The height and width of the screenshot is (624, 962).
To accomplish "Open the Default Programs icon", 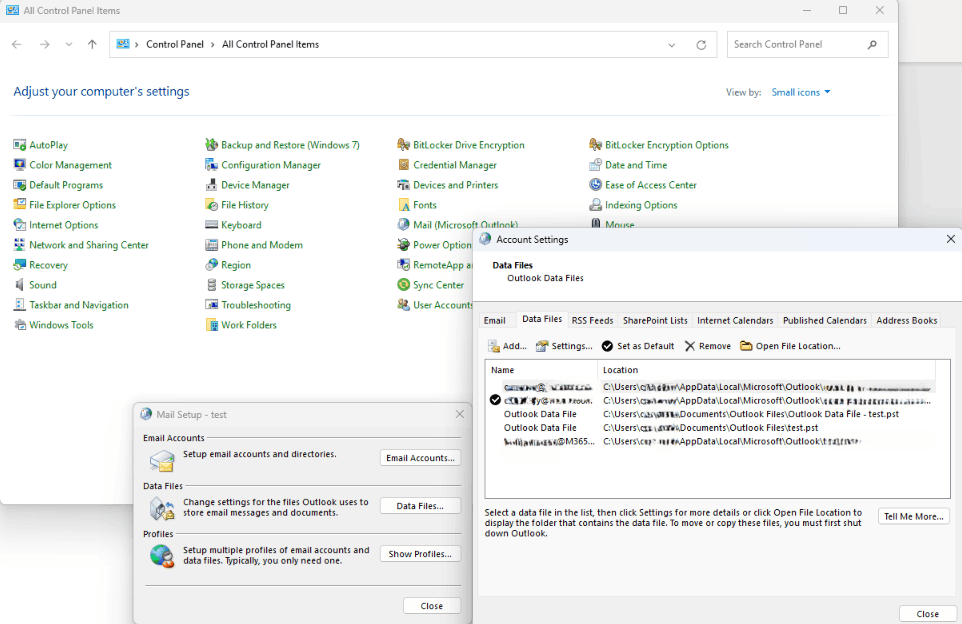I will 20,185.
